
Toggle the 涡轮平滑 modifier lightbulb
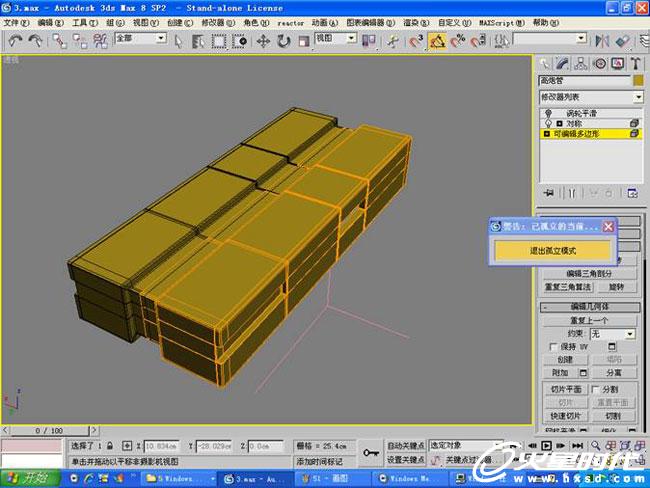[548, 113]
